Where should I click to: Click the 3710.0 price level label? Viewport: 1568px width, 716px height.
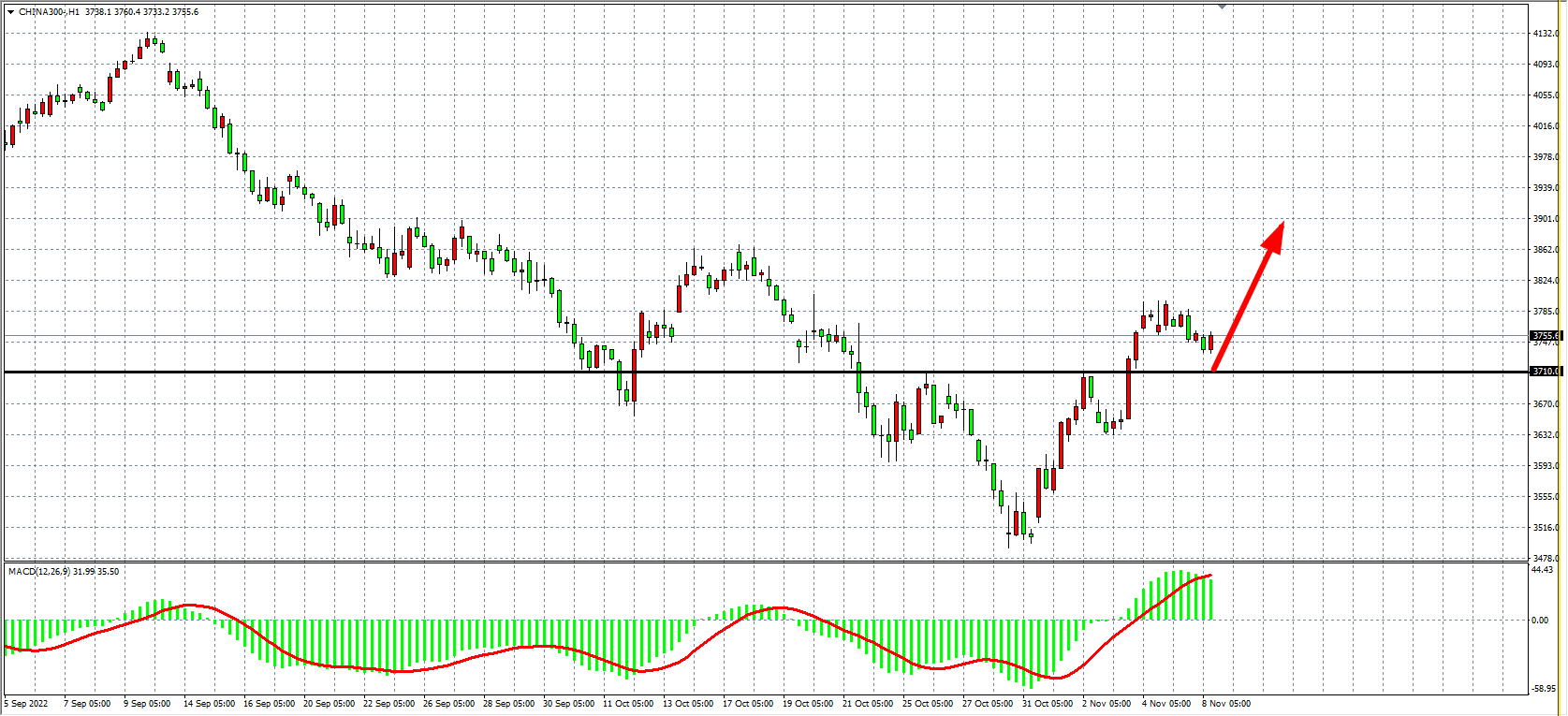point(1545,372)
